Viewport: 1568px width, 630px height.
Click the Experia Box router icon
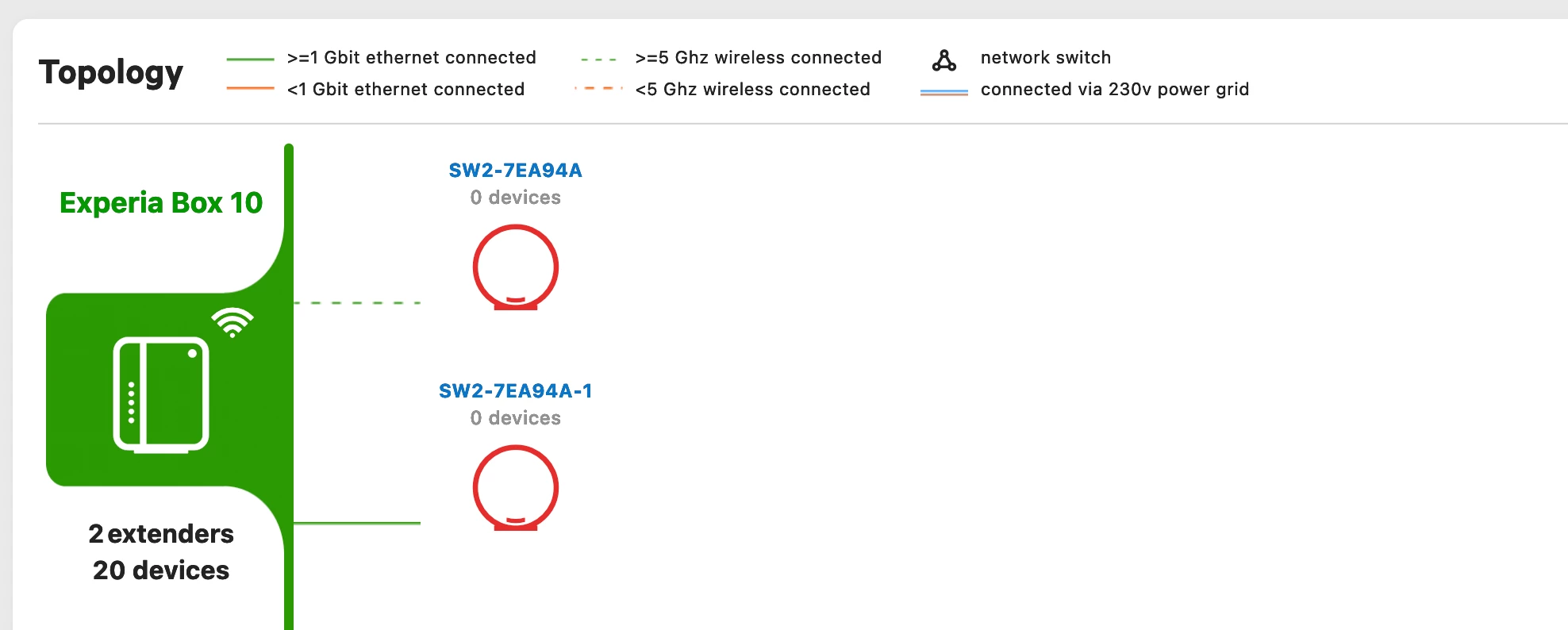coord(161,394)
